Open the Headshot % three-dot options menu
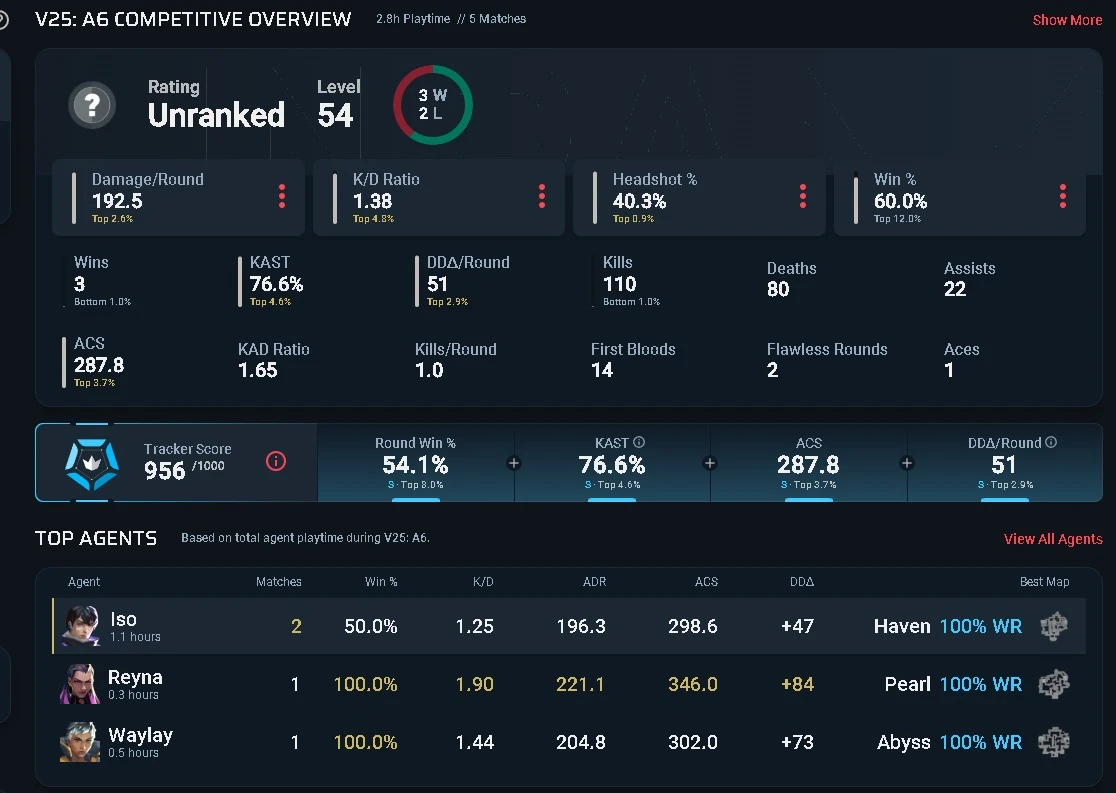The height and width of the screenshot is (793, 1116). (802, 196)
